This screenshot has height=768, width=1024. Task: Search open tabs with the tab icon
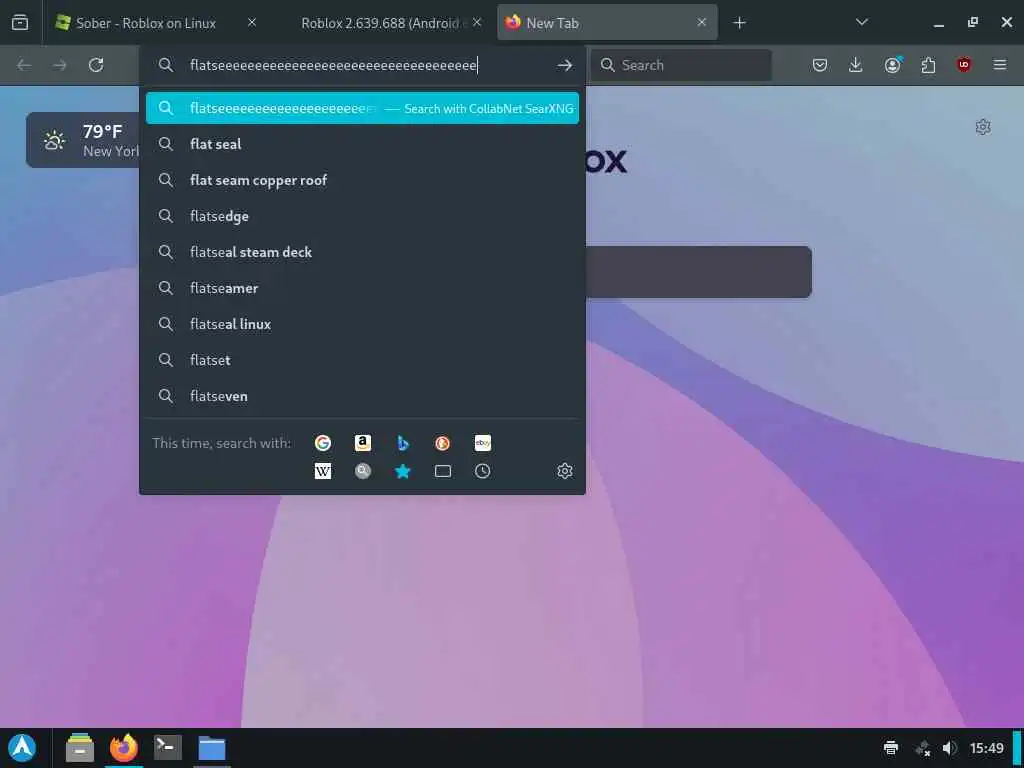[x=443, y=471]
